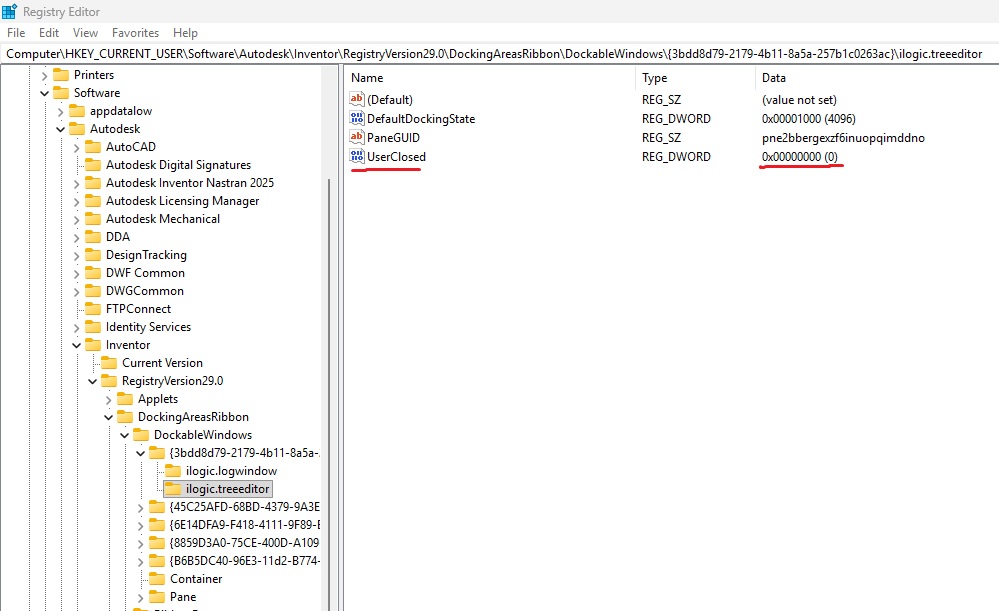Click the DWF Common folder icon
This screenshot has height=611, width=999.
(93, 273)
